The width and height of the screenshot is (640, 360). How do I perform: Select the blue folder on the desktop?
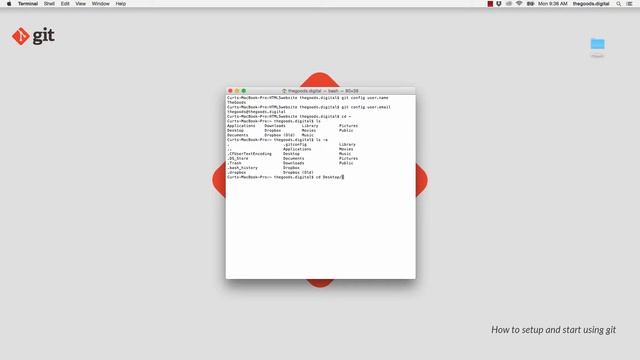pyautogui.click(x=598, y=43)
